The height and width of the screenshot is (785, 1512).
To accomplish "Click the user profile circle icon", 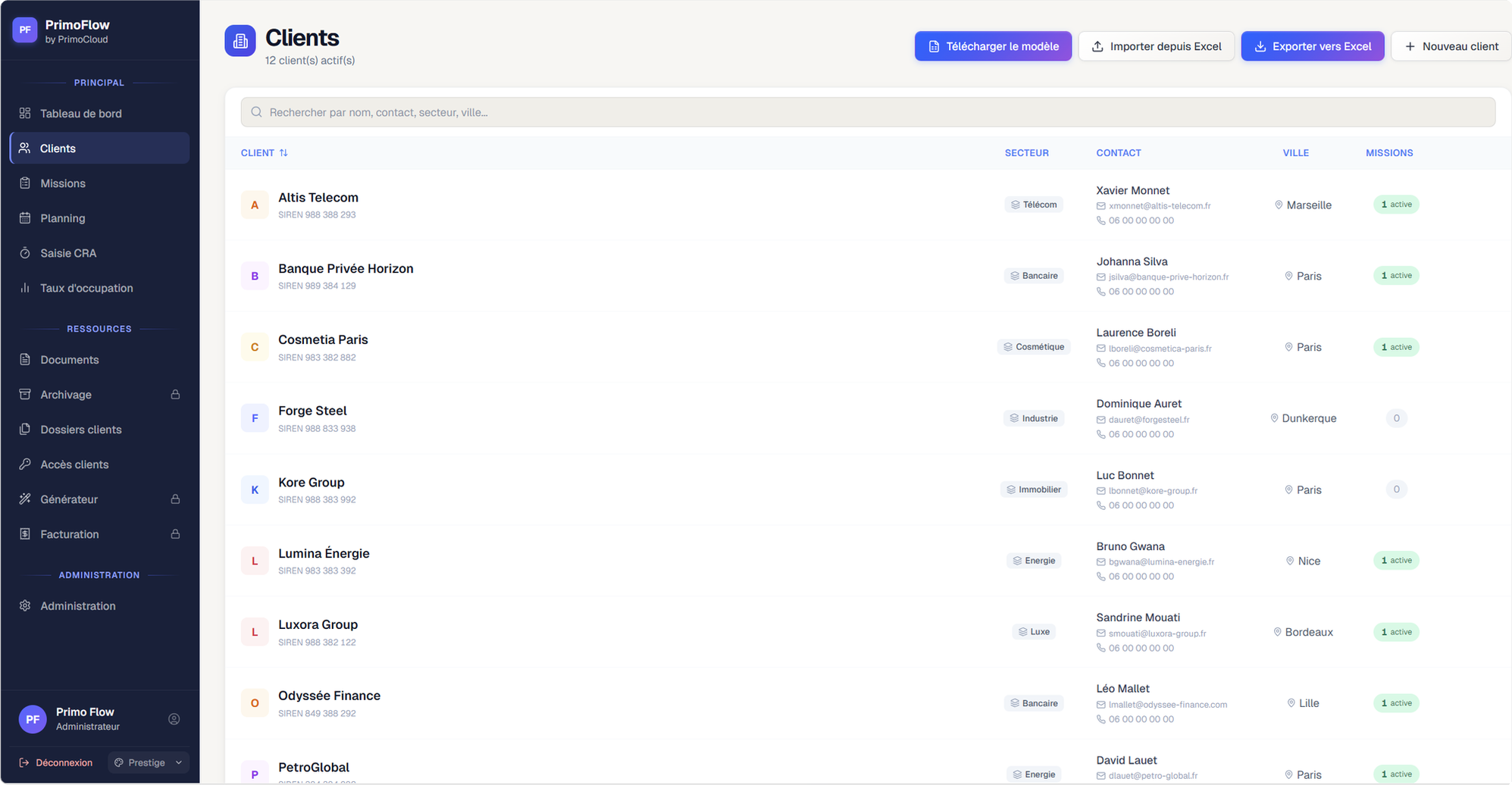I will [174, 719].
